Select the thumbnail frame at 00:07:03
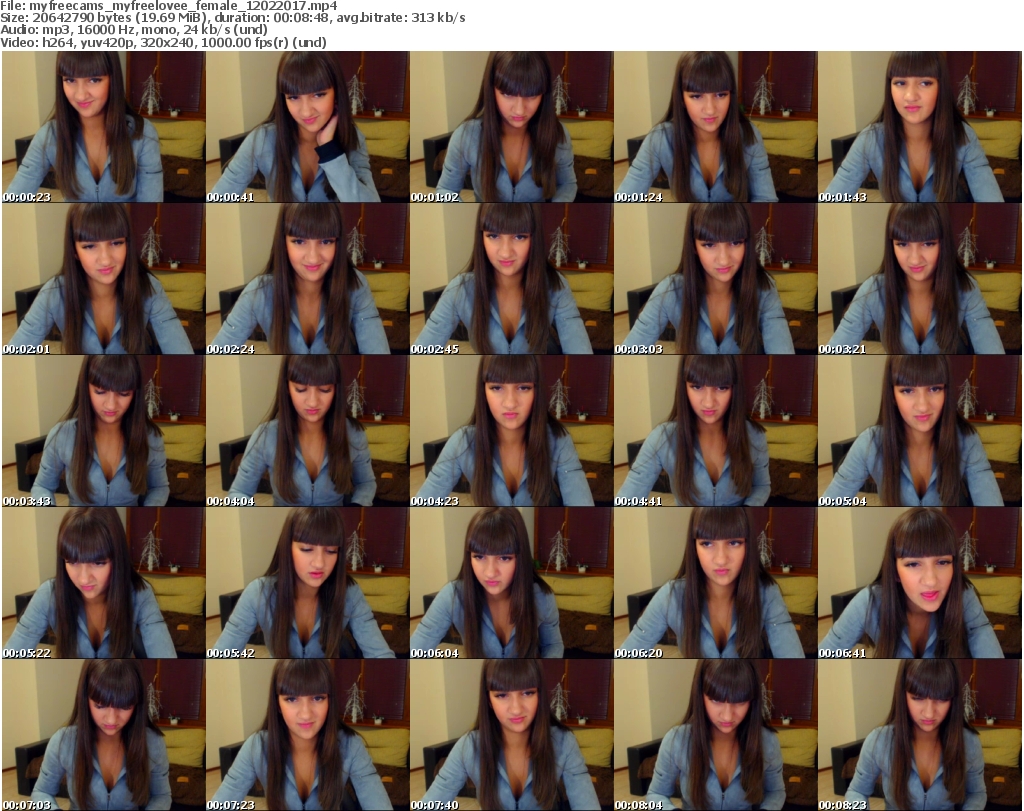The width and height of the screenshot is (1024, 811). [x=103, y=735]
